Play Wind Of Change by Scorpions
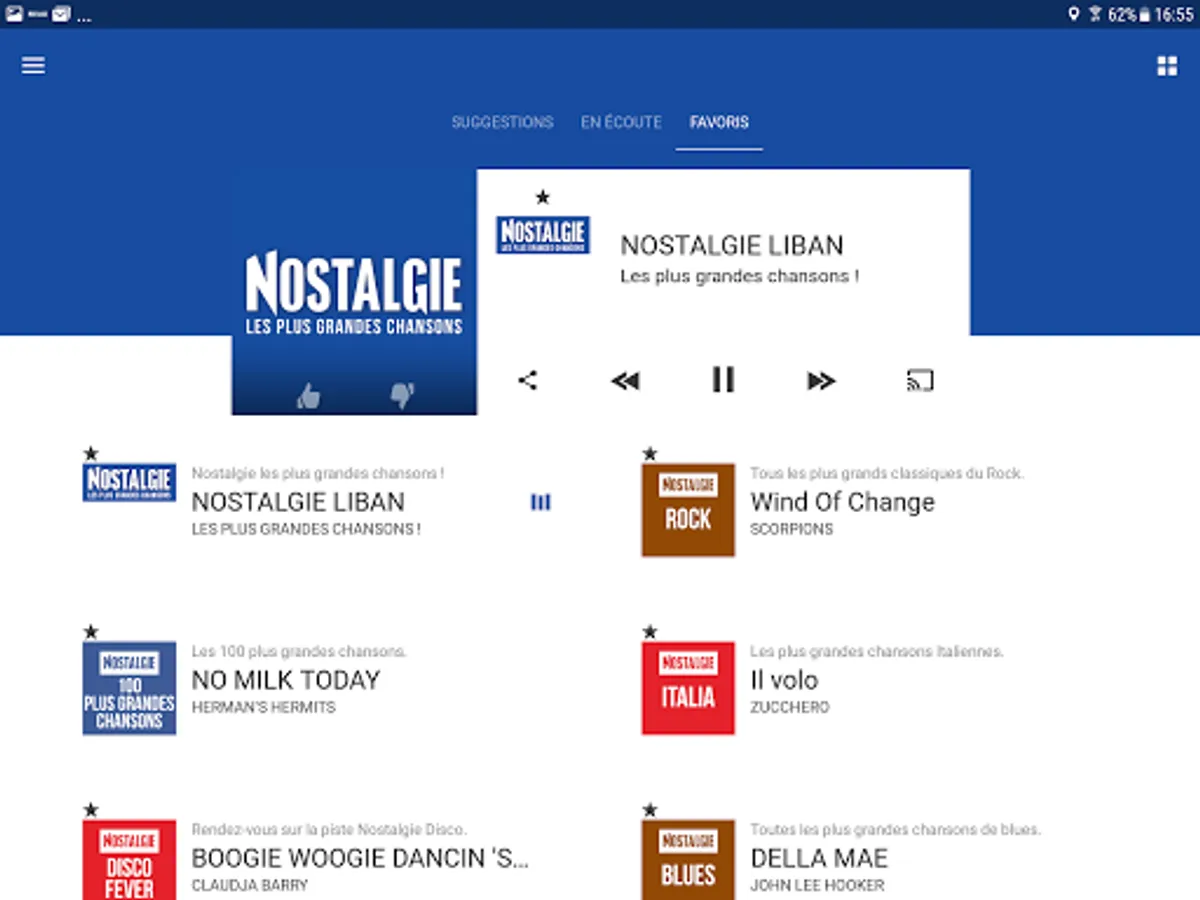Image resolution: width=1200 pixels, height=900 pixels. pos(842,502)
